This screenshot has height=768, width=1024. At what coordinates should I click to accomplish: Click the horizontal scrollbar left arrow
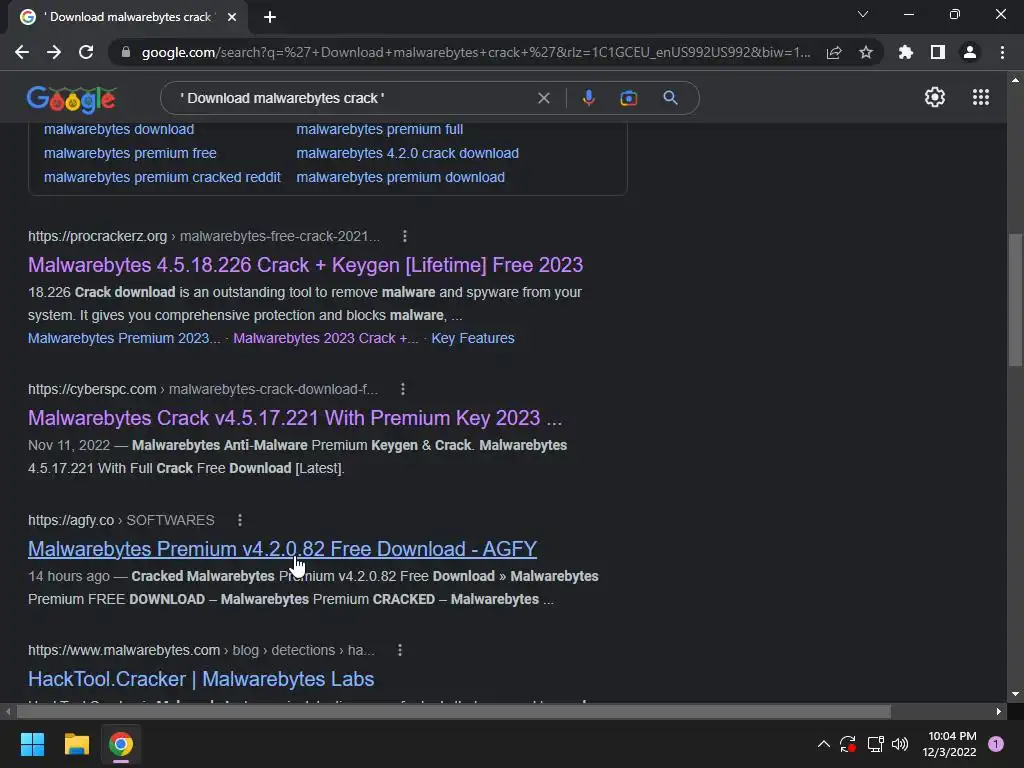(8, 711)
